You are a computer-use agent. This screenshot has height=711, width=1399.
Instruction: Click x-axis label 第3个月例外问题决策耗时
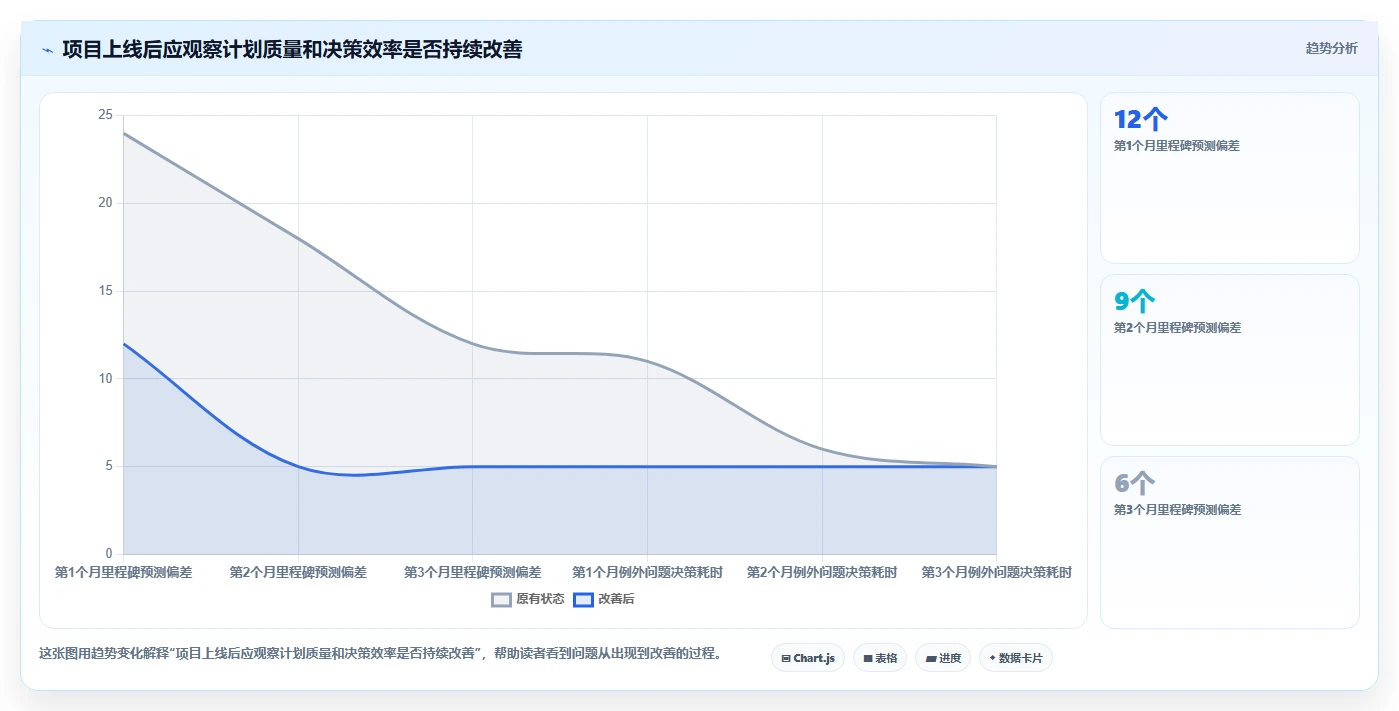click(996, 572)
